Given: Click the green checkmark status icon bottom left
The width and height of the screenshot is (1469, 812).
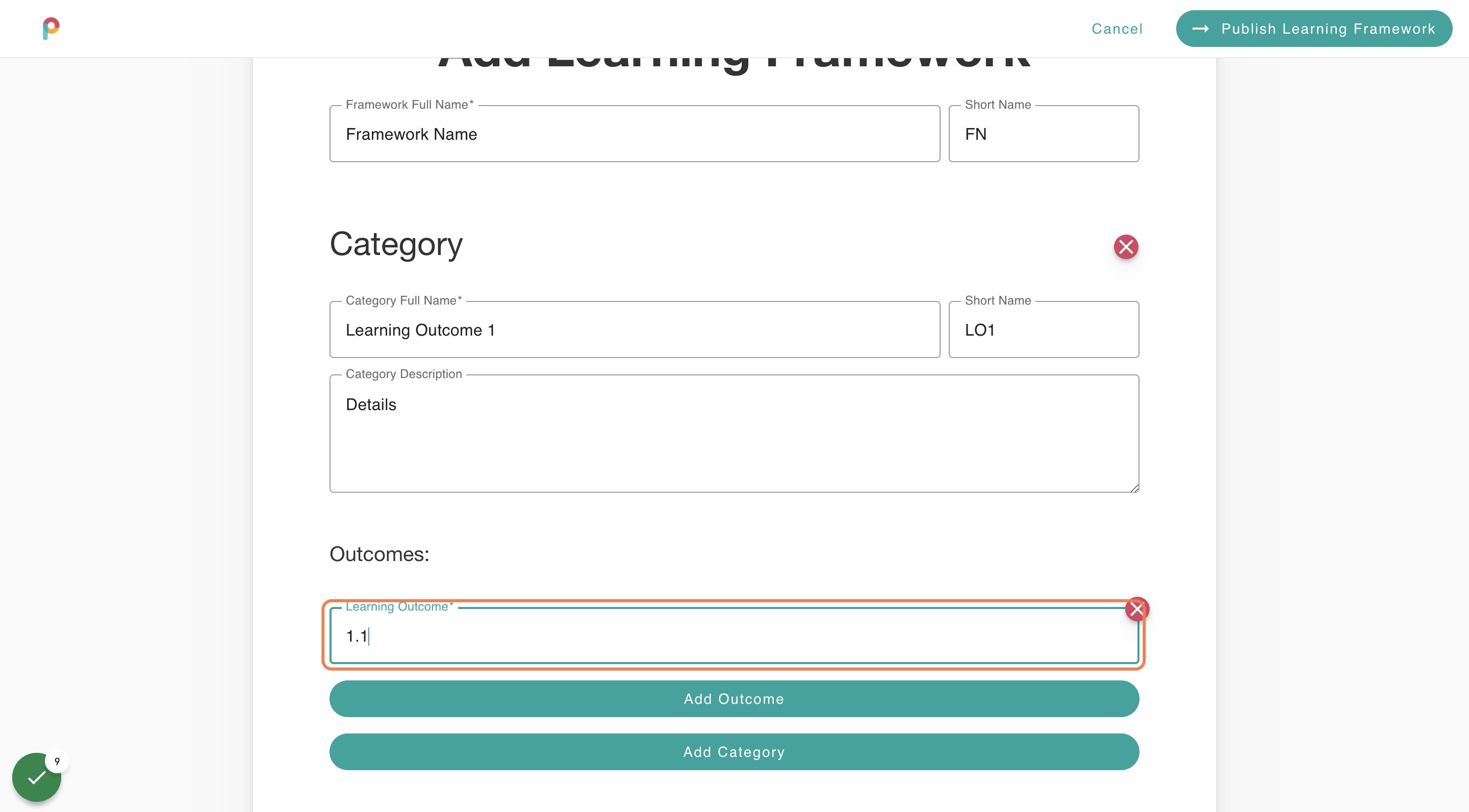Looking at the screenshot, I should [37, 777].
